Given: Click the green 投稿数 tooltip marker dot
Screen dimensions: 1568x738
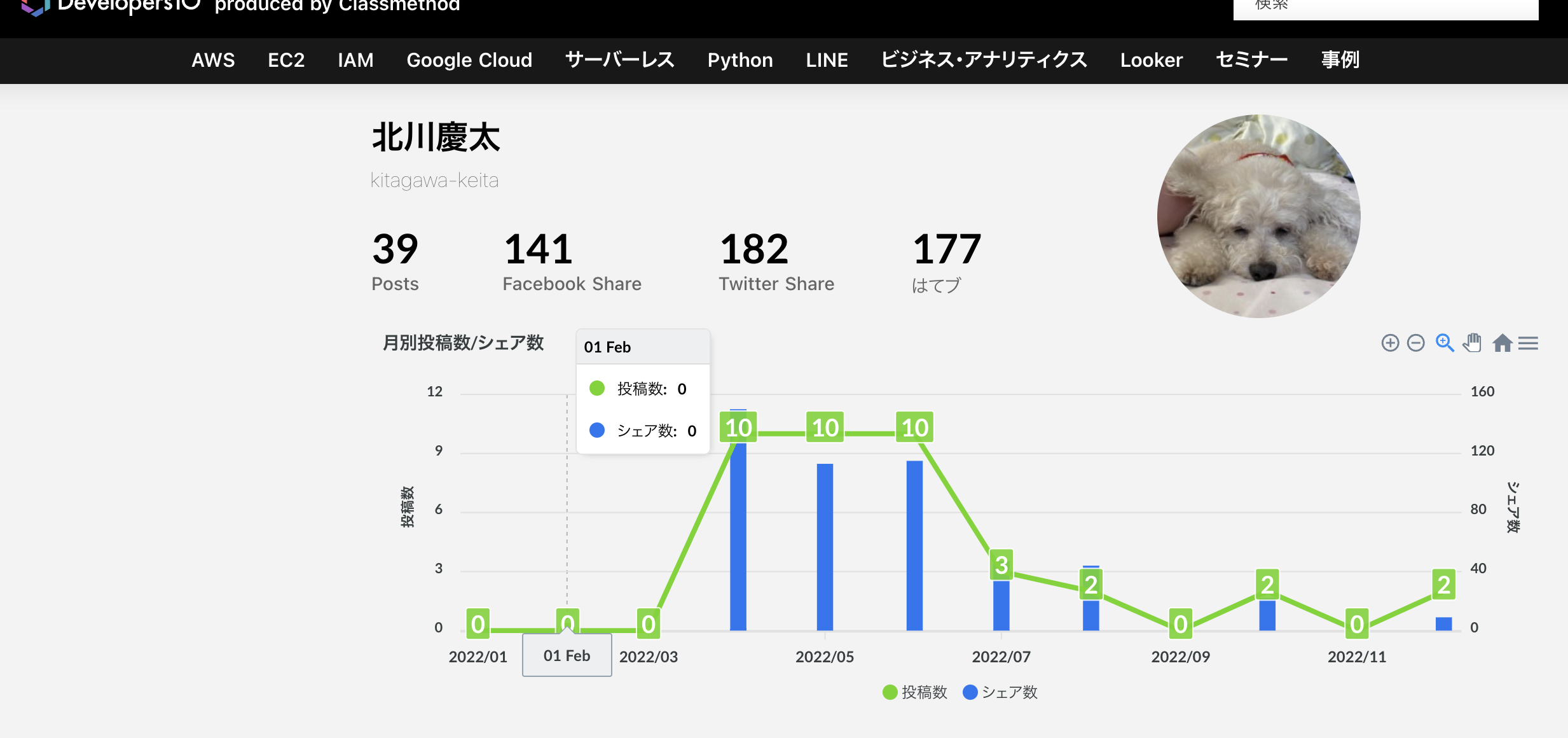Looking at the screenshot, I should (x=596, y=388).
